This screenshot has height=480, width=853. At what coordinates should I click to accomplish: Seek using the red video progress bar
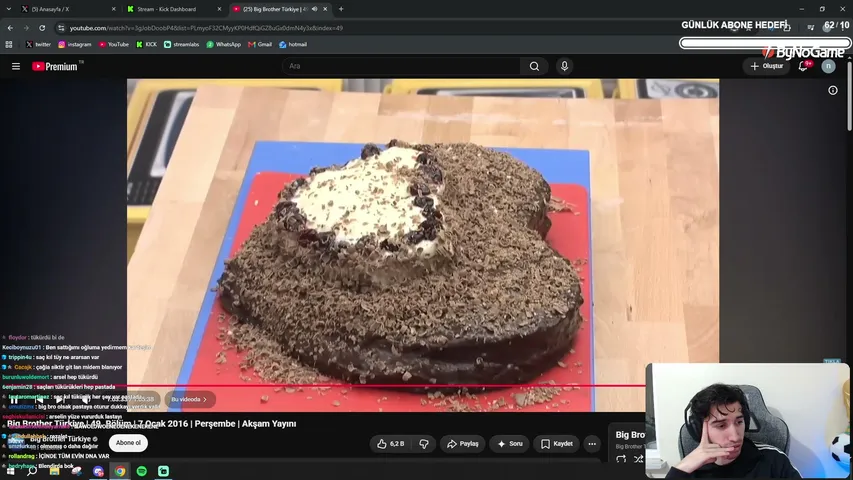pos(386,386)
